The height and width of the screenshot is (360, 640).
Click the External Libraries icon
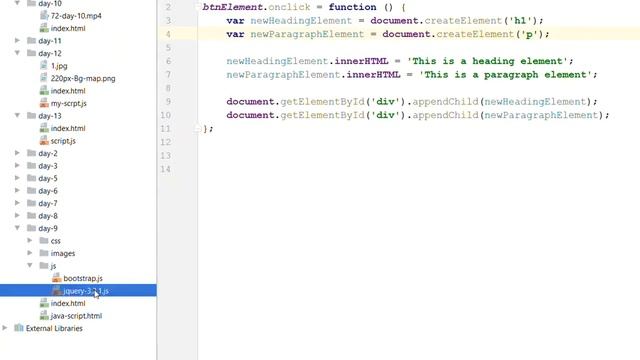coord(19,328)
